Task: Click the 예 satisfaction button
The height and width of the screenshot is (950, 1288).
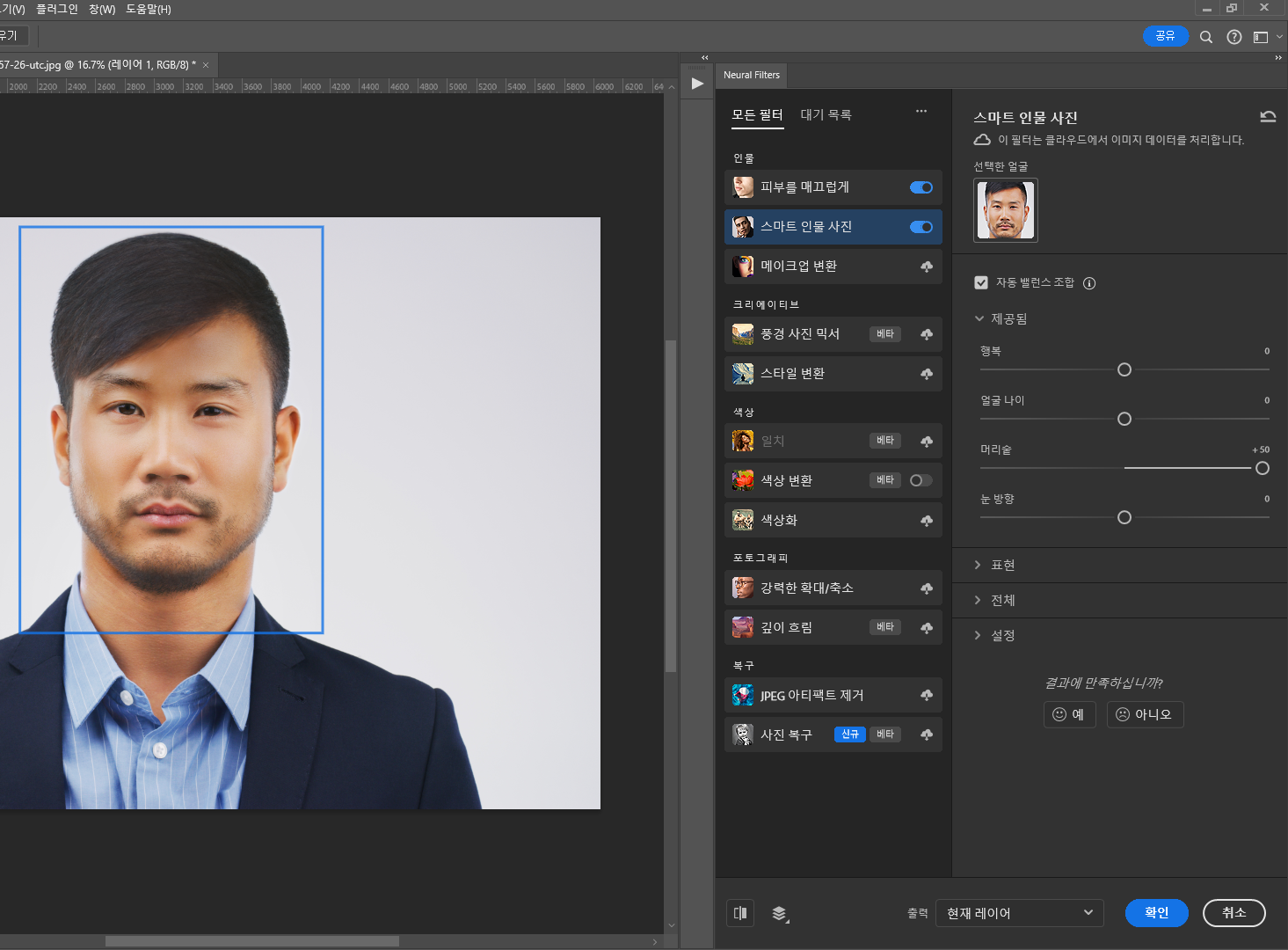Action: [1070, 714]
